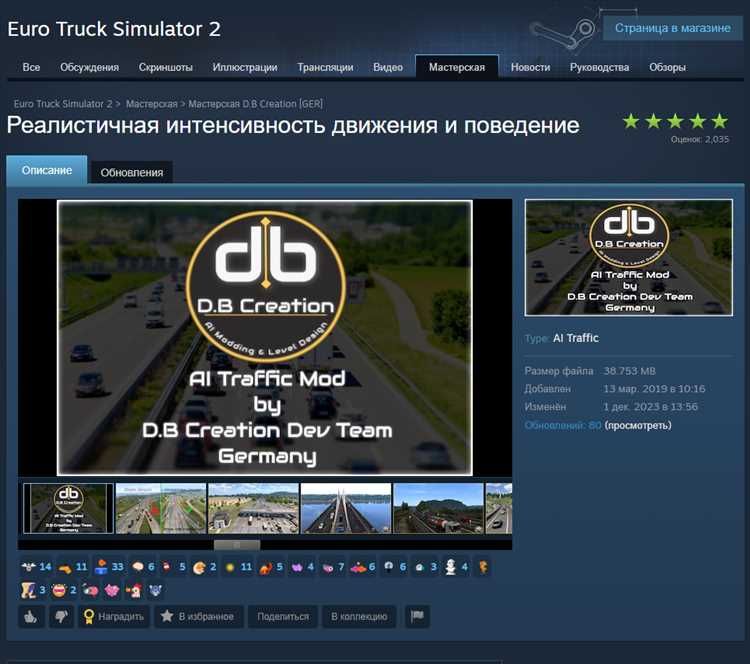
Task: Click the award badge with count 14
Action: [x=36, y=567]
